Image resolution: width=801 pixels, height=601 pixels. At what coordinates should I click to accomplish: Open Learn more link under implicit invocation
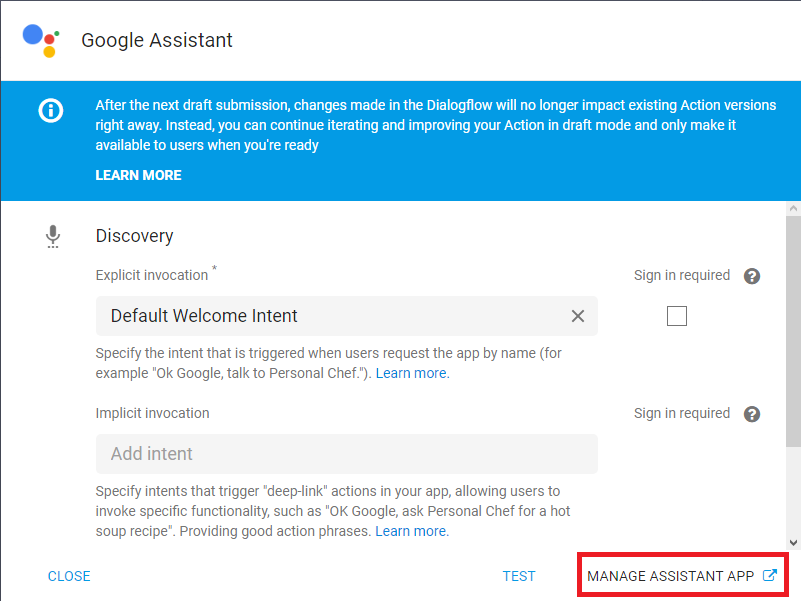click(411, 531)
